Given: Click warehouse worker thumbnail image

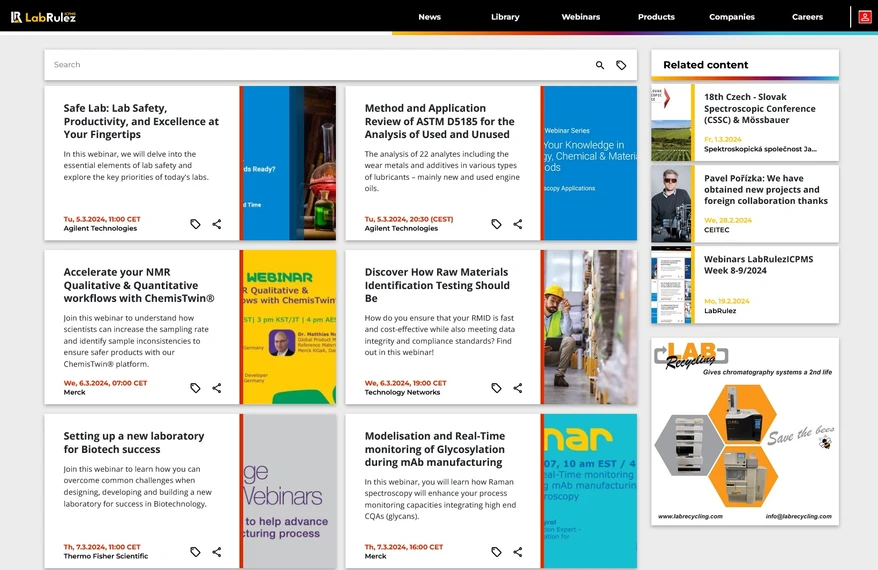Looking at the screenshot, I should click(x=591, y=327).
